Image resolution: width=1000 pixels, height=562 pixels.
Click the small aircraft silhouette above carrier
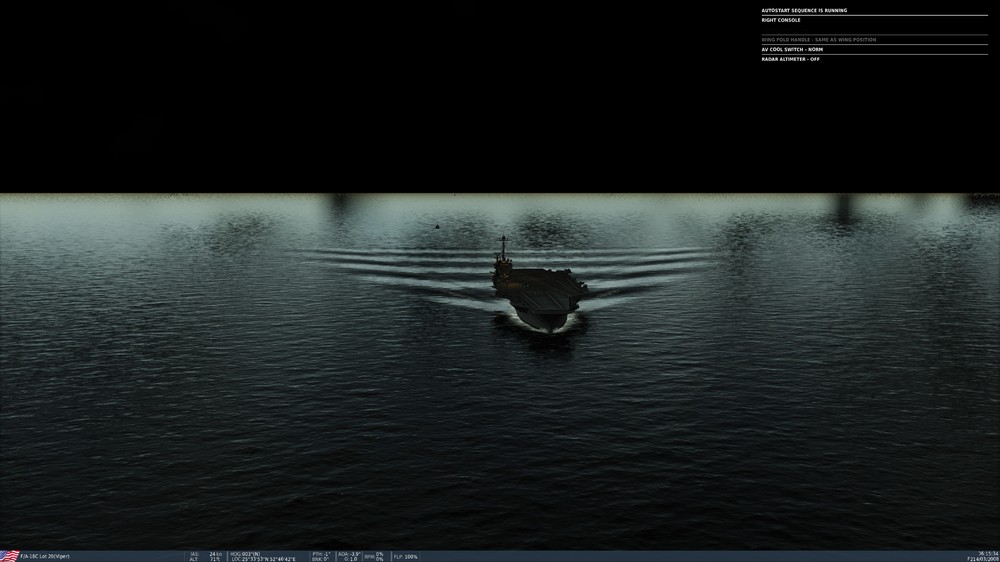437,226
